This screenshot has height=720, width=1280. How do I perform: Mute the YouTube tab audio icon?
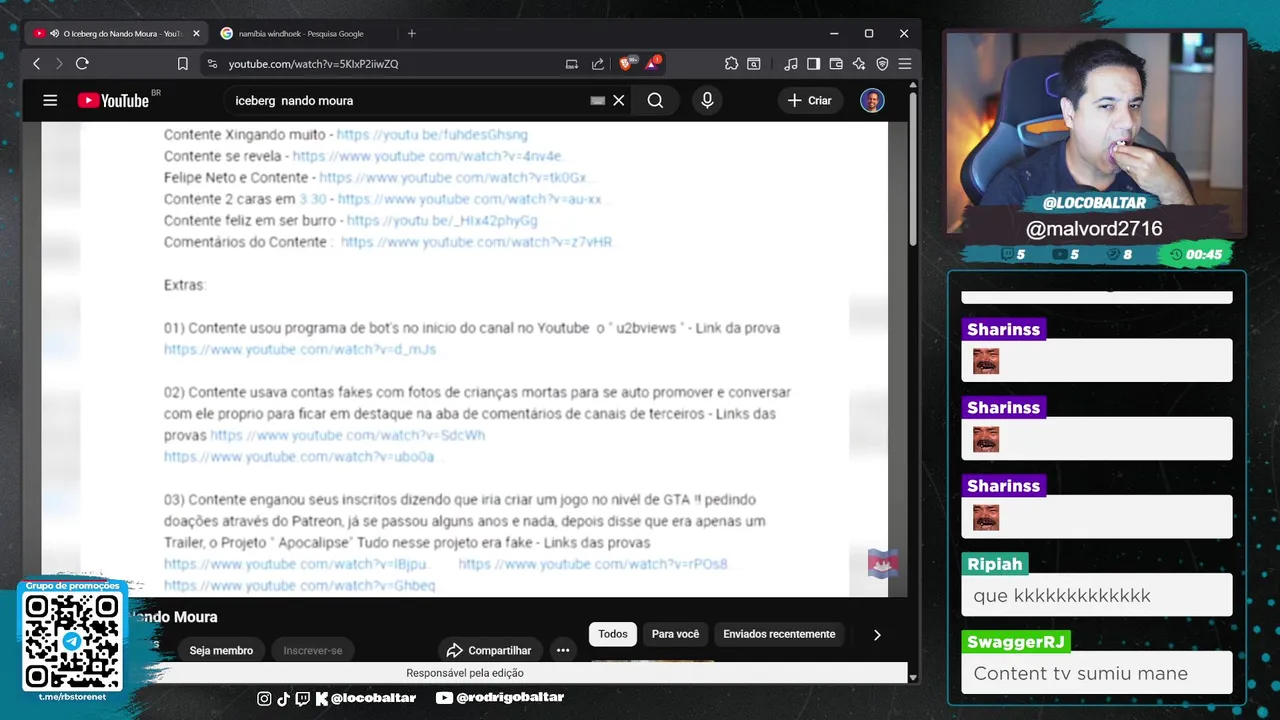54,33
